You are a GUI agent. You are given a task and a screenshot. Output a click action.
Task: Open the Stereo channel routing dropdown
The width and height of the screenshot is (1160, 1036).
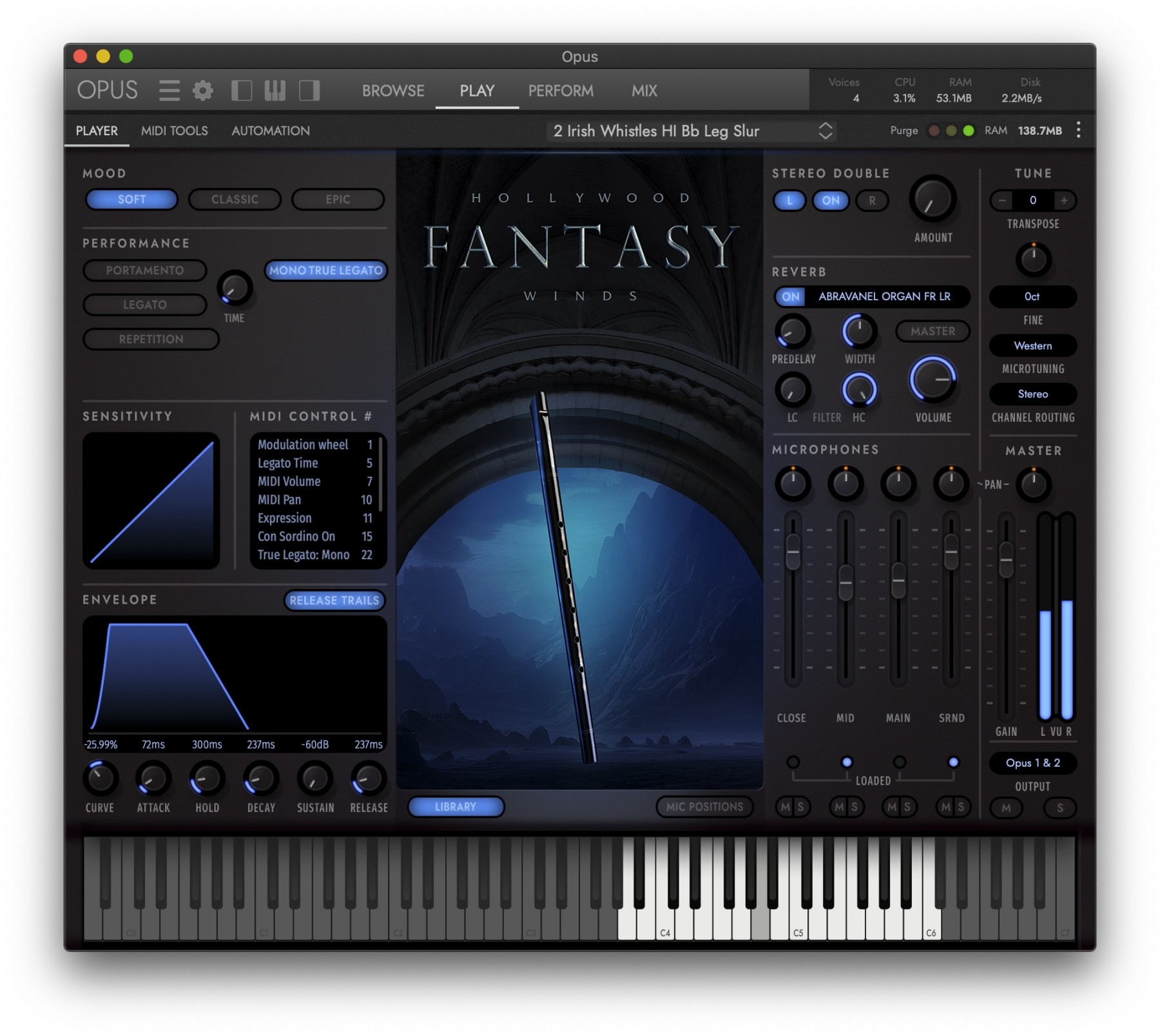click(x=1033, y=394)
